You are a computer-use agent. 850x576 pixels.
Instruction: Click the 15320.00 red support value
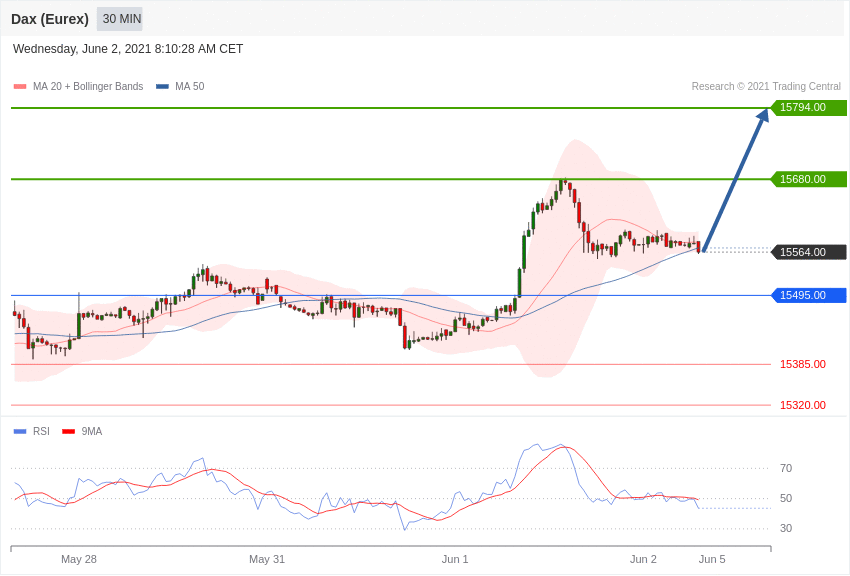[803, 405]
